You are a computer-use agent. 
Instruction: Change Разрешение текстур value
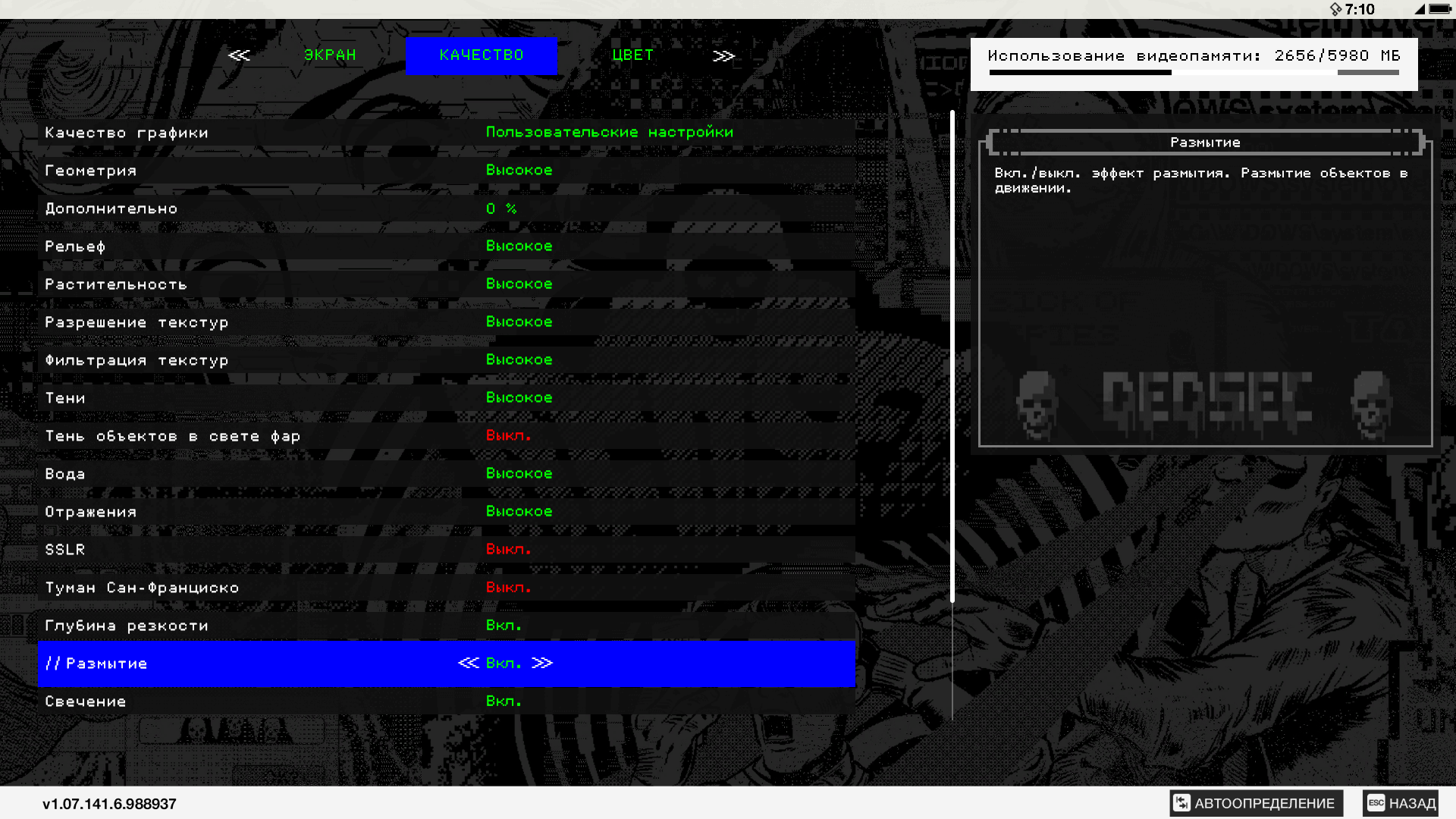coord(519,322)
